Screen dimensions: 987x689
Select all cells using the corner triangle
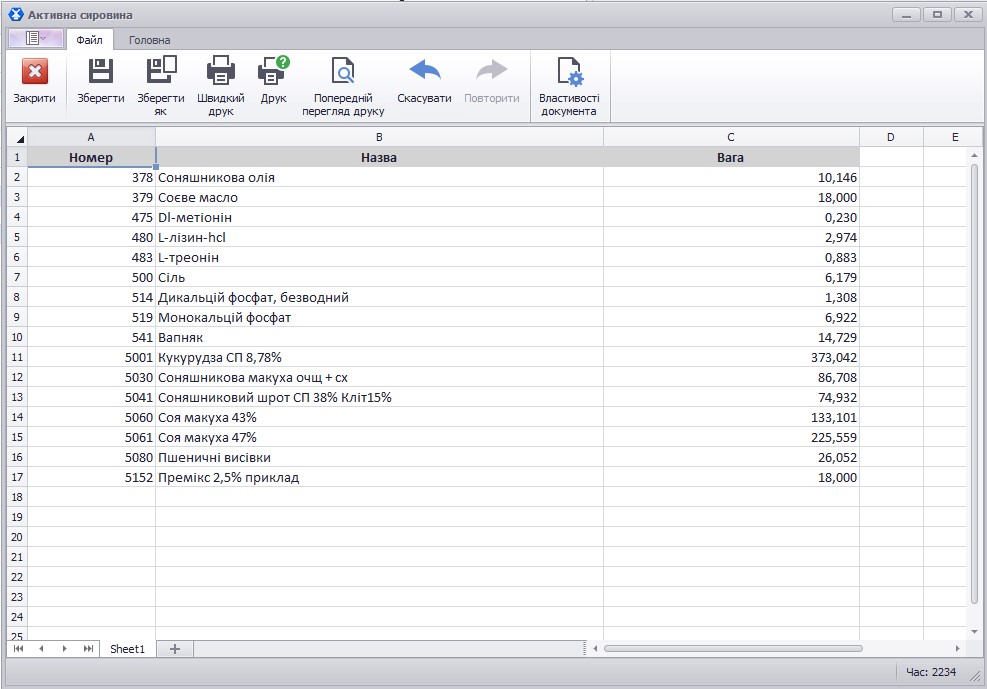pos(18,137)
